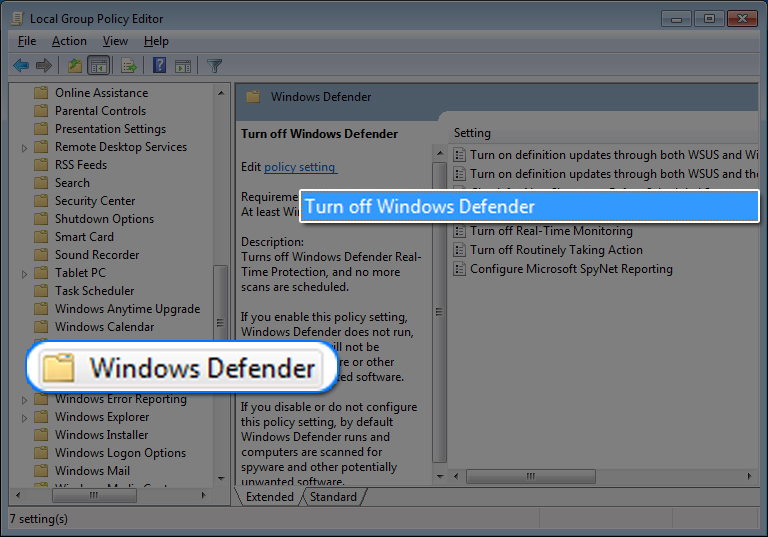Viewport: 768px width, 537px height.
Task: Open the File menu
Action: point(27,41)
